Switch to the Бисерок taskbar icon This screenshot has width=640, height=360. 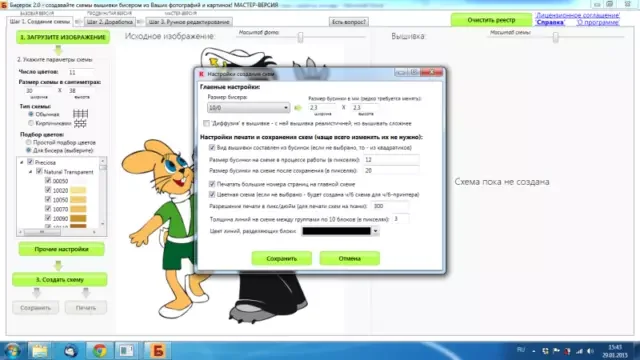[158, 351]
